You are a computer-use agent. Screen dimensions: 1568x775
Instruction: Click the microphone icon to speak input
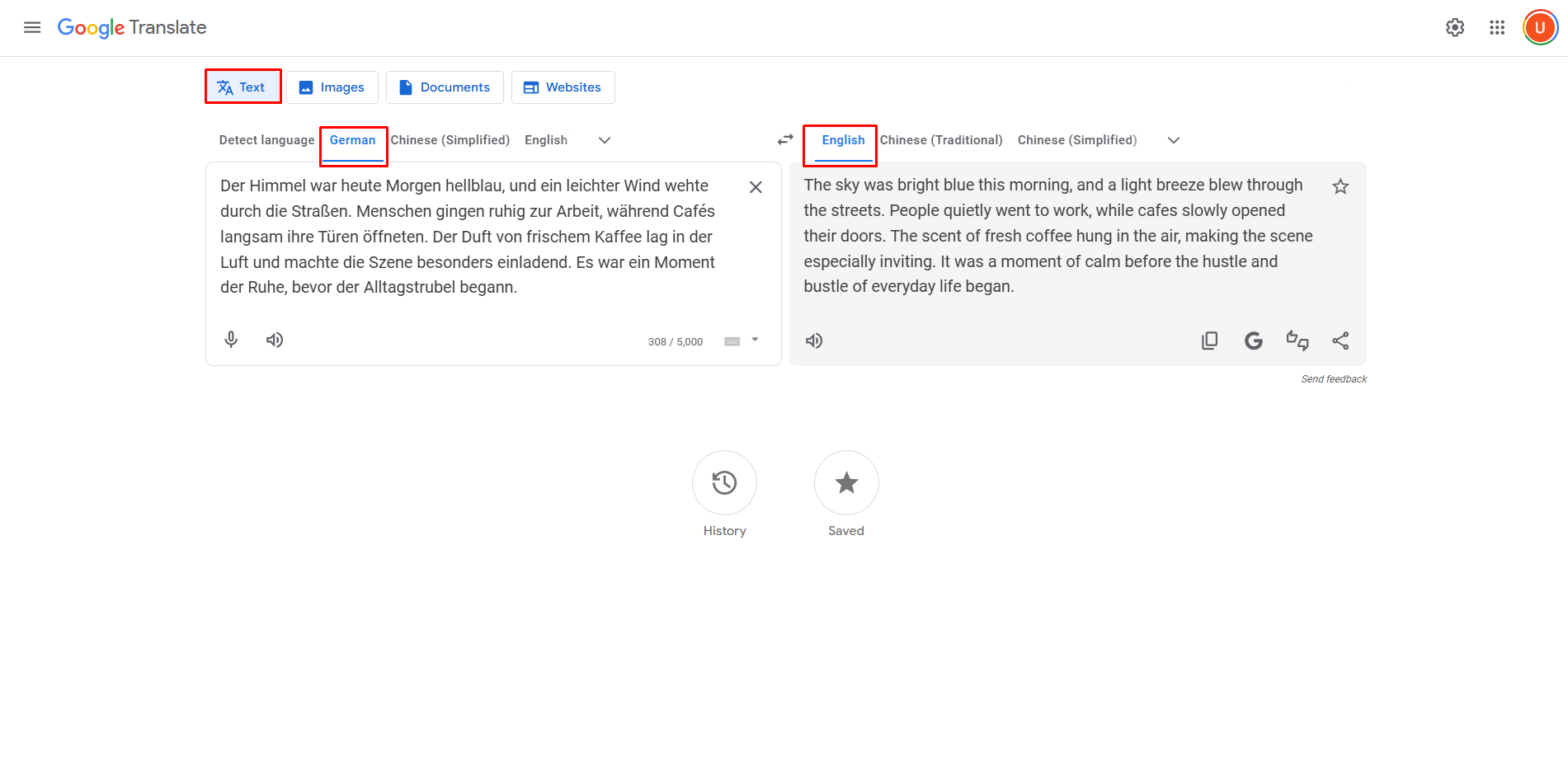[231, 340]
